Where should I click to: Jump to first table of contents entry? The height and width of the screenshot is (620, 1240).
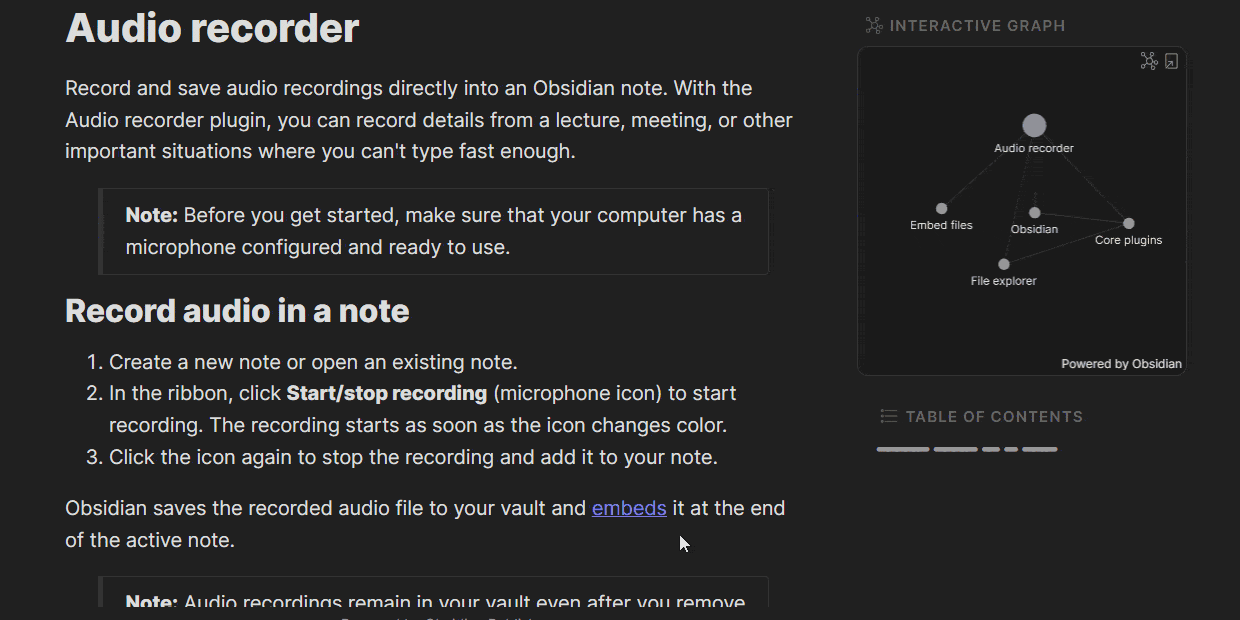point(903,449)
